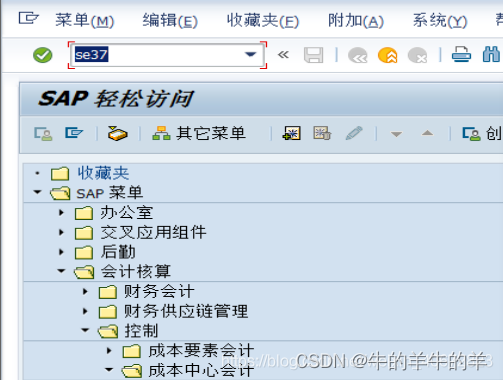Select the 会计核算 tree item

click(136, 271)
